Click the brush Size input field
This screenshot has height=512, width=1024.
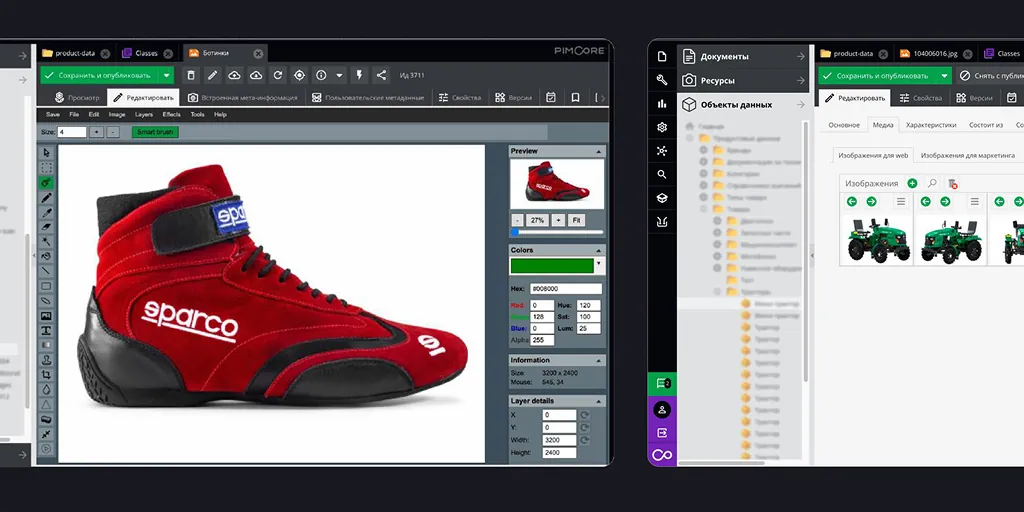[x=72, y=132]
